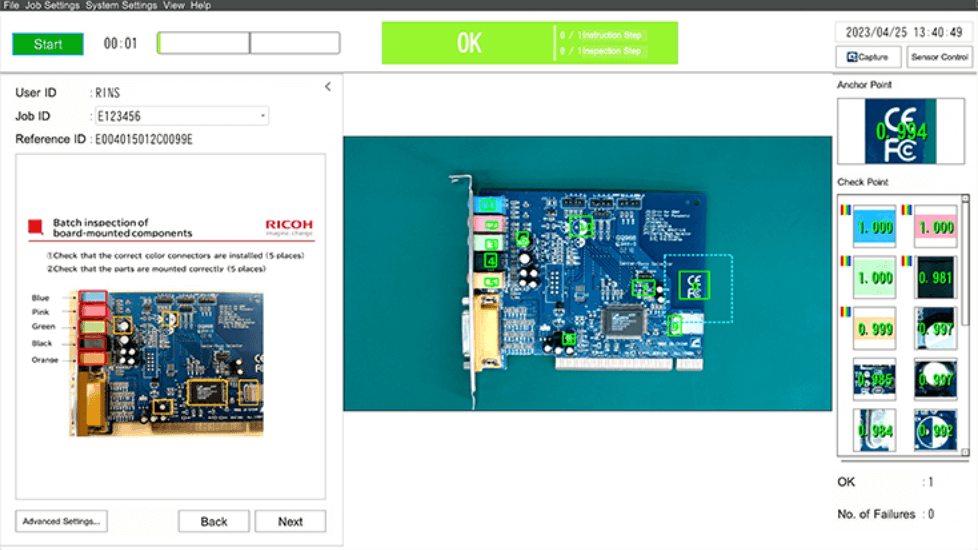Select the blue connector check point thumbnail

coord(868,227)
